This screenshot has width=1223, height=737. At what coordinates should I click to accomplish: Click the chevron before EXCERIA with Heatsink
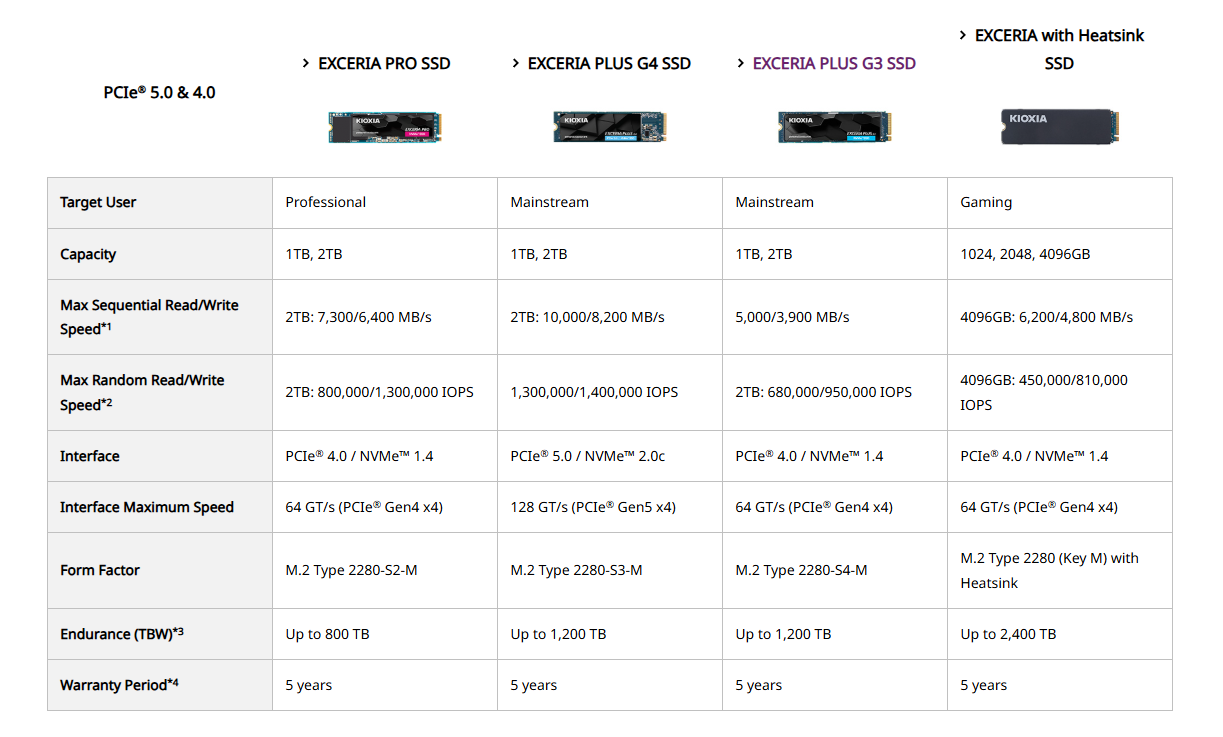pos(963,35)
